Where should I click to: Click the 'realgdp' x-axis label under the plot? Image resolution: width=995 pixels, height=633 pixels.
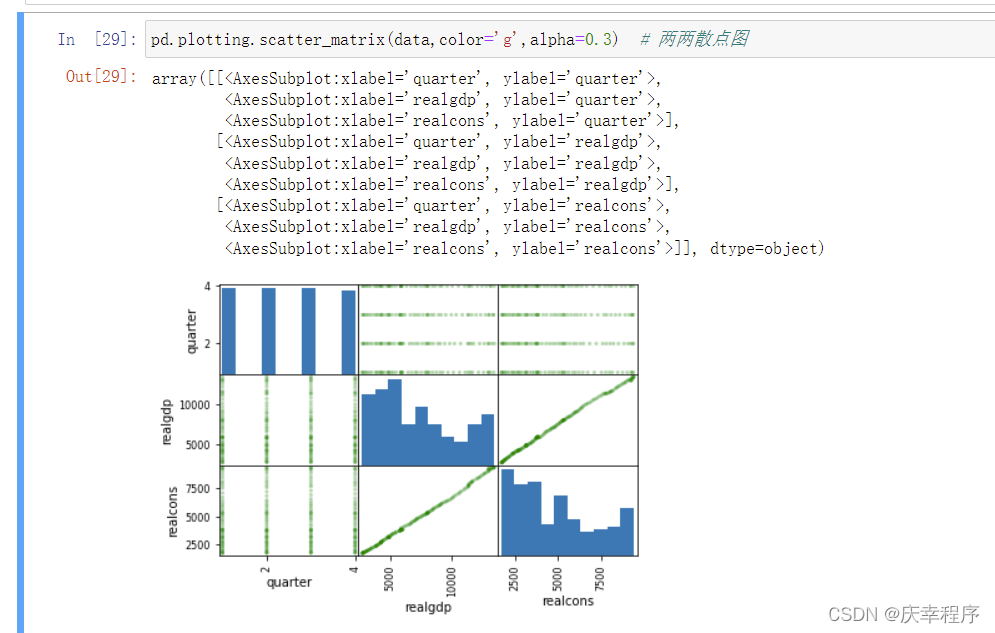[x=428, y=607]
